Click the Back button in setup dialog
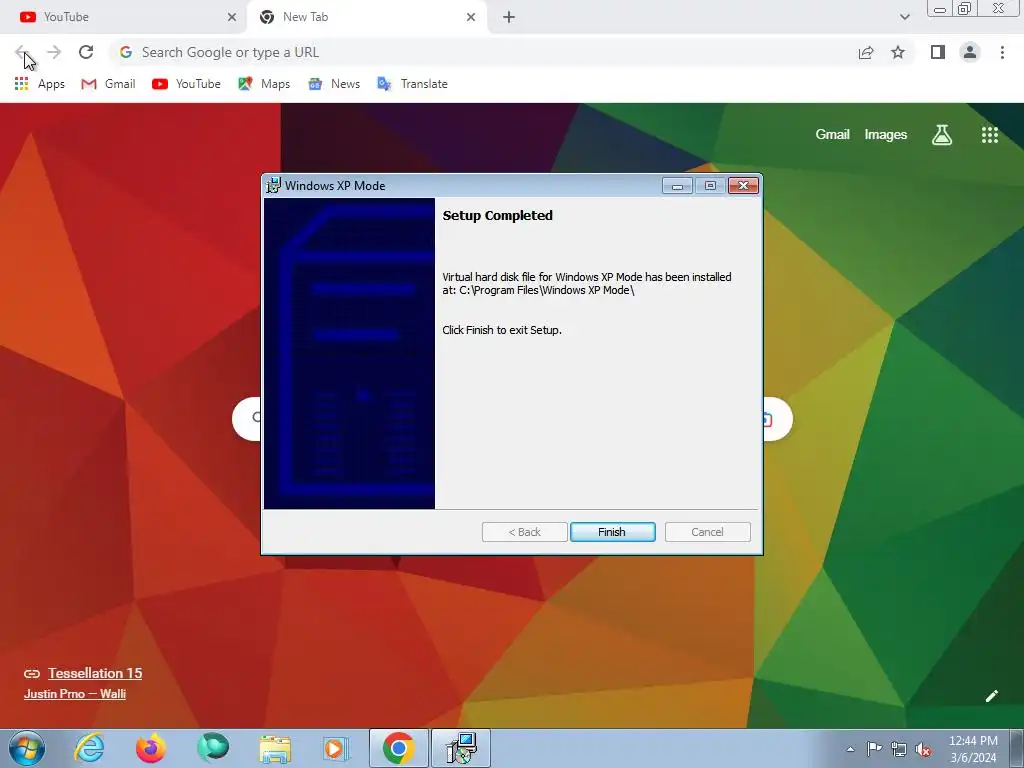Image resolution: width=1024 pixels, height=768 pixels. (524, 532)
